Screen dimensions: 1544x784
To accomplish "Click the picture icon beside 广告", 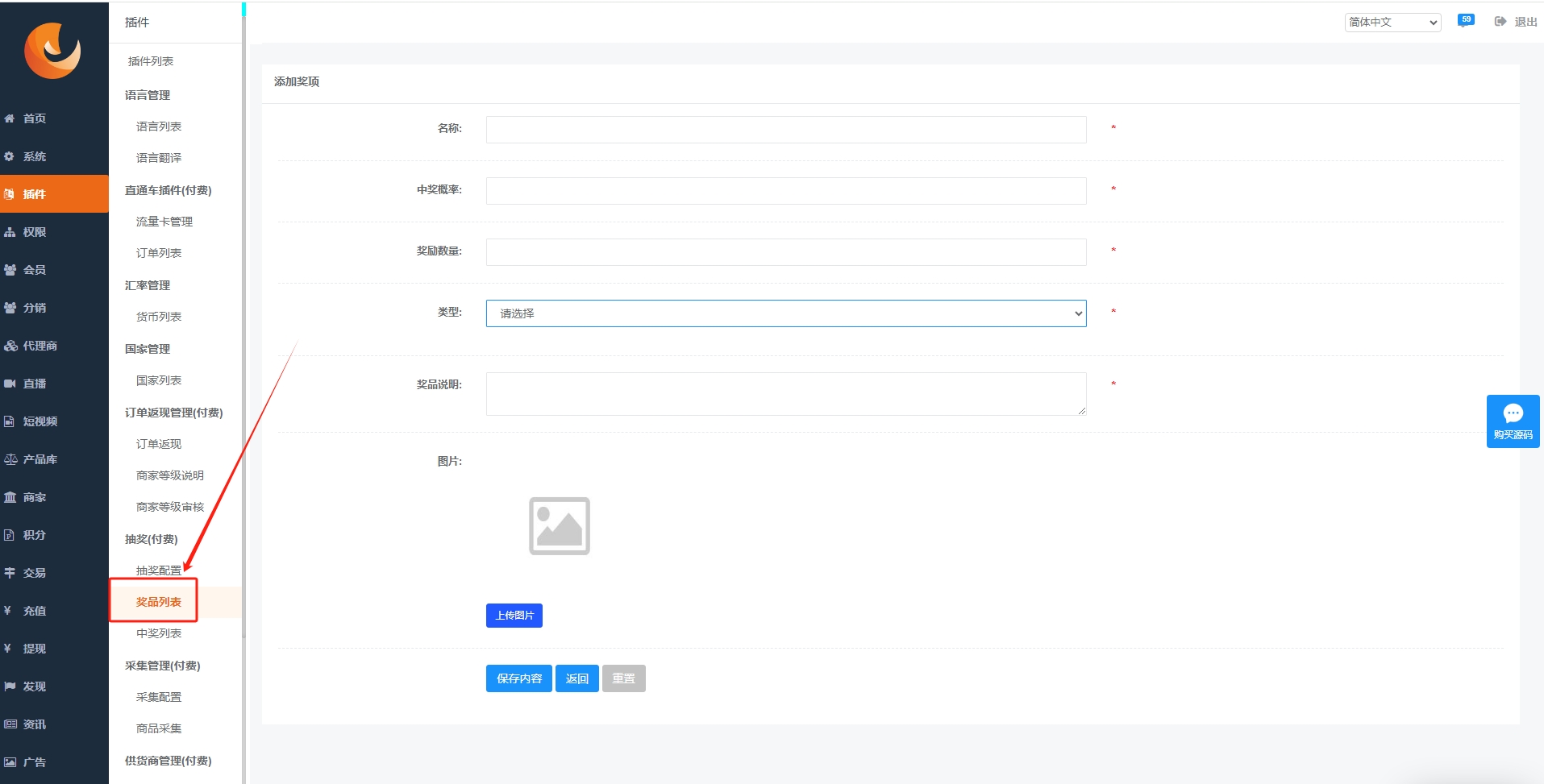I will [x=10, y=762].
